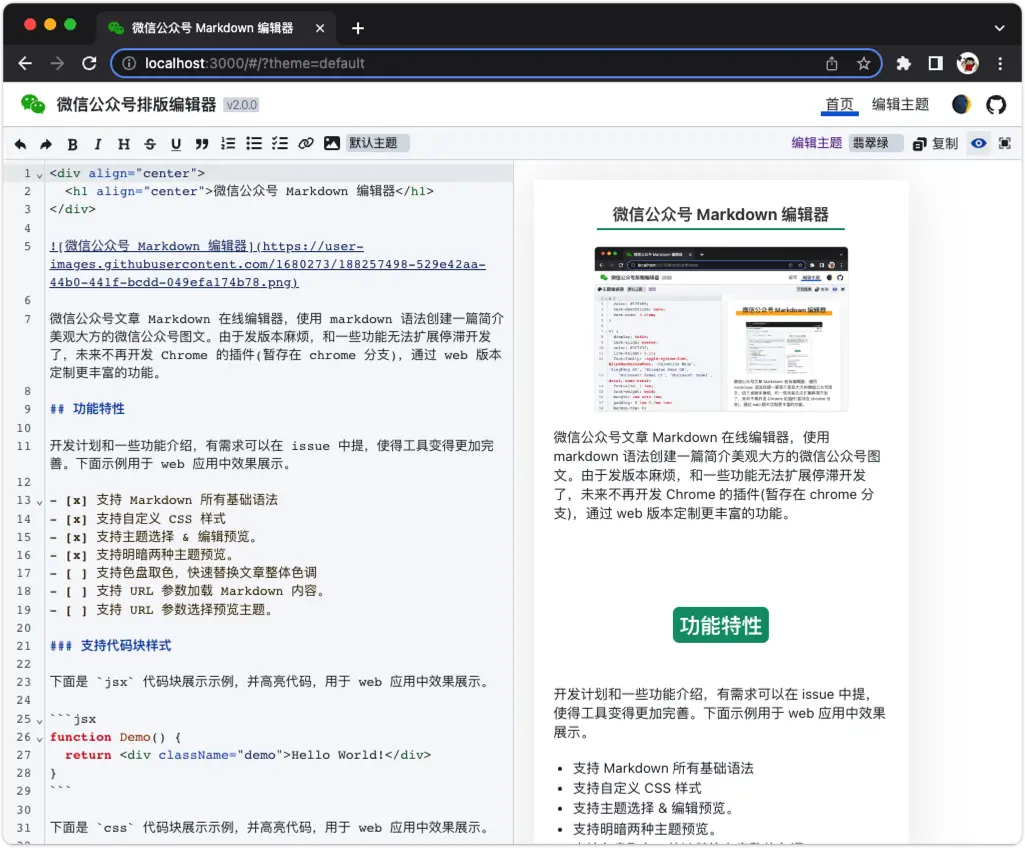
Task: Insert heading with H icon
Action: pyautogui.click(x=124, y=144)
